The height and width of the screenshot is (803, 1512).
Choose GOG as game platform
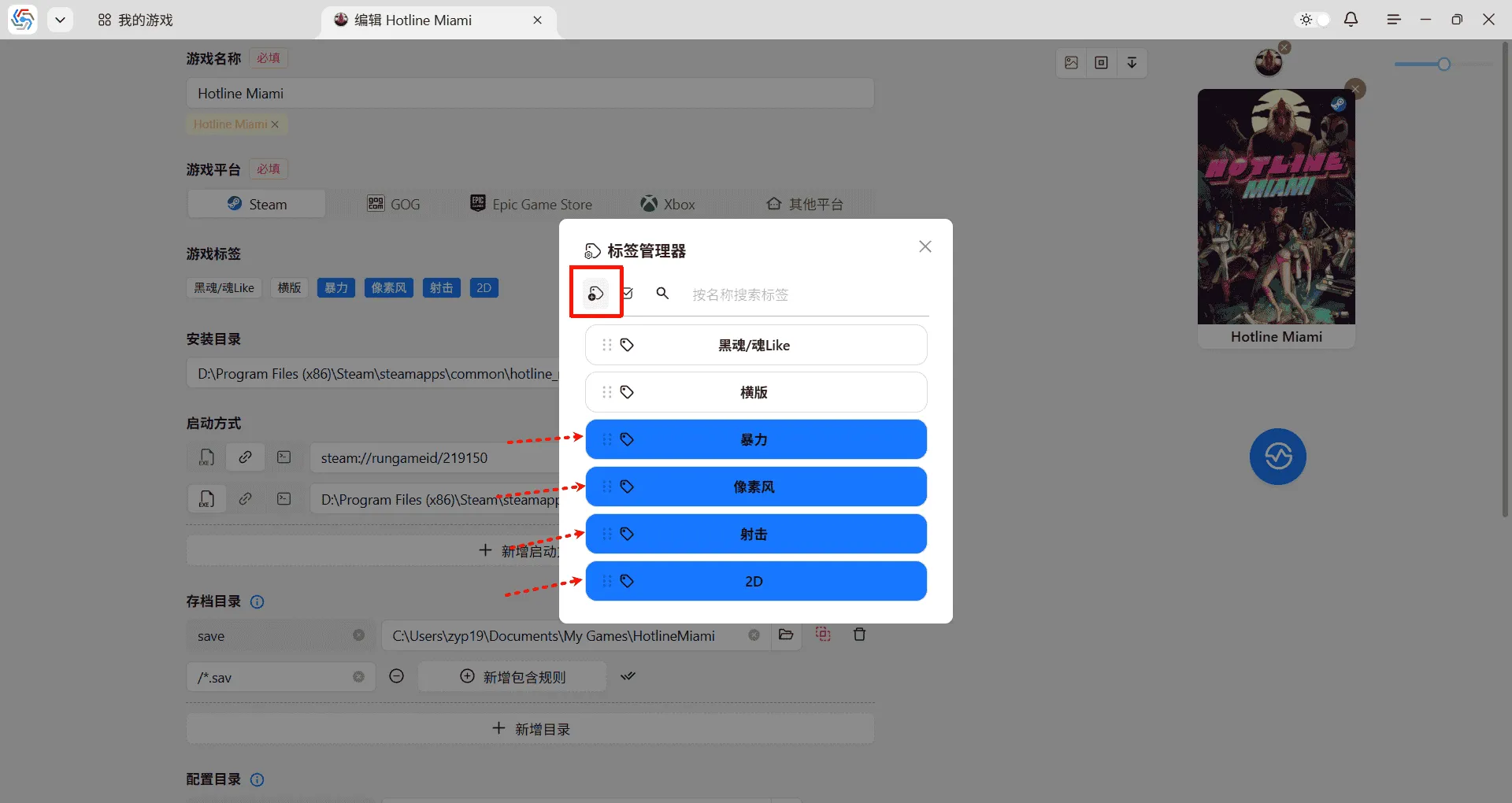[394, 204]
